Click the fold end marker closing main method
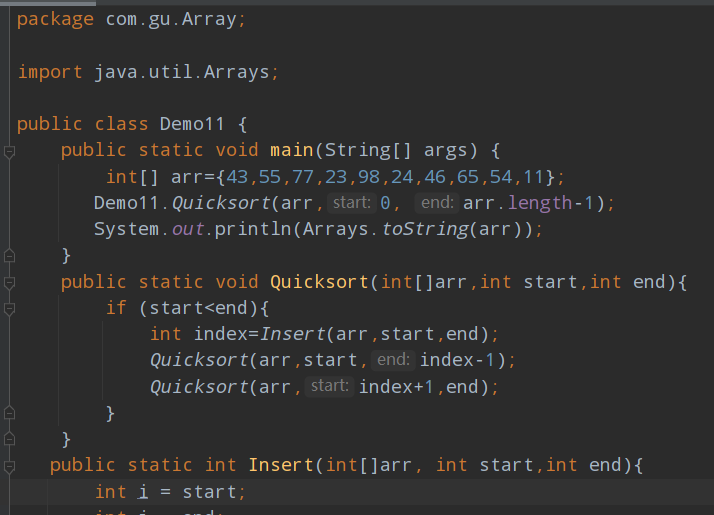Screen dimensions: 714x515 point(9,256)
